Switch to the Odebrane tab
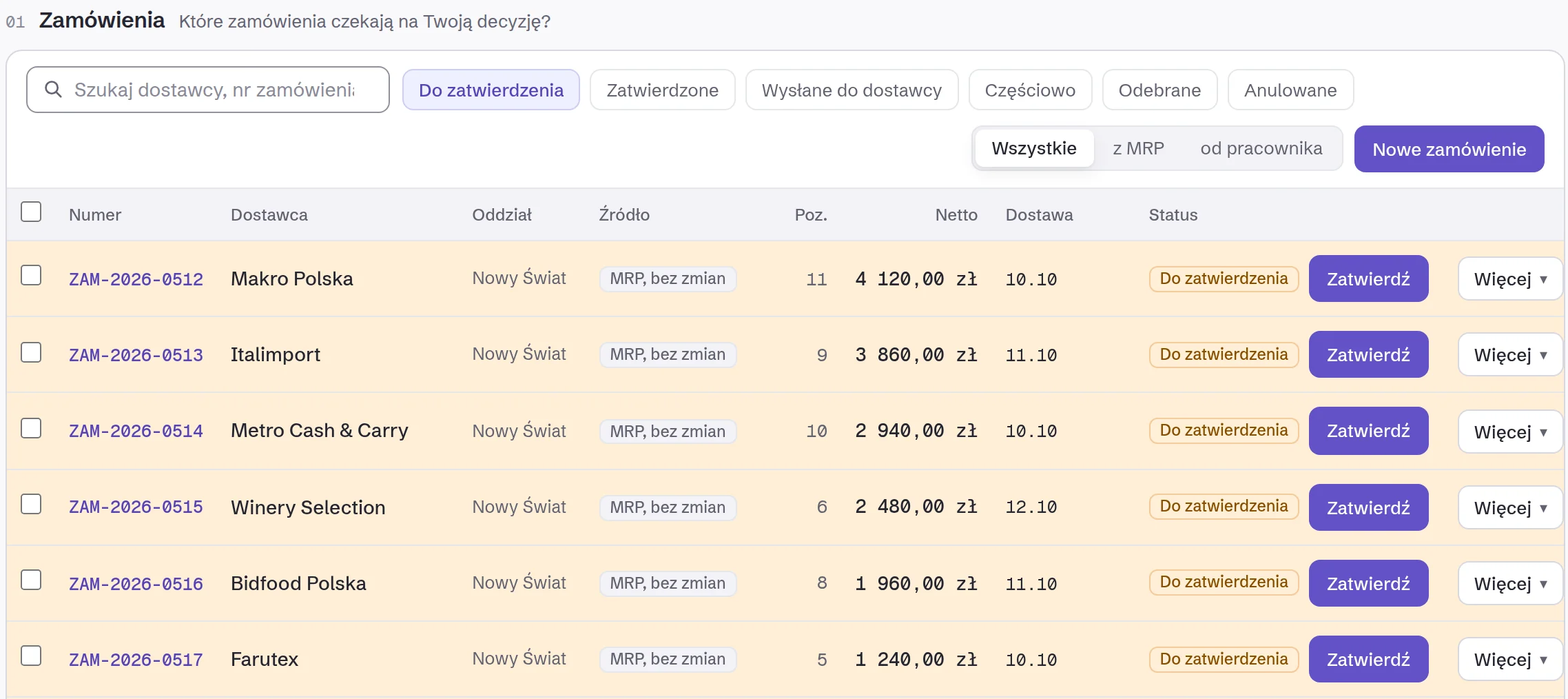 click(1159, 90)
